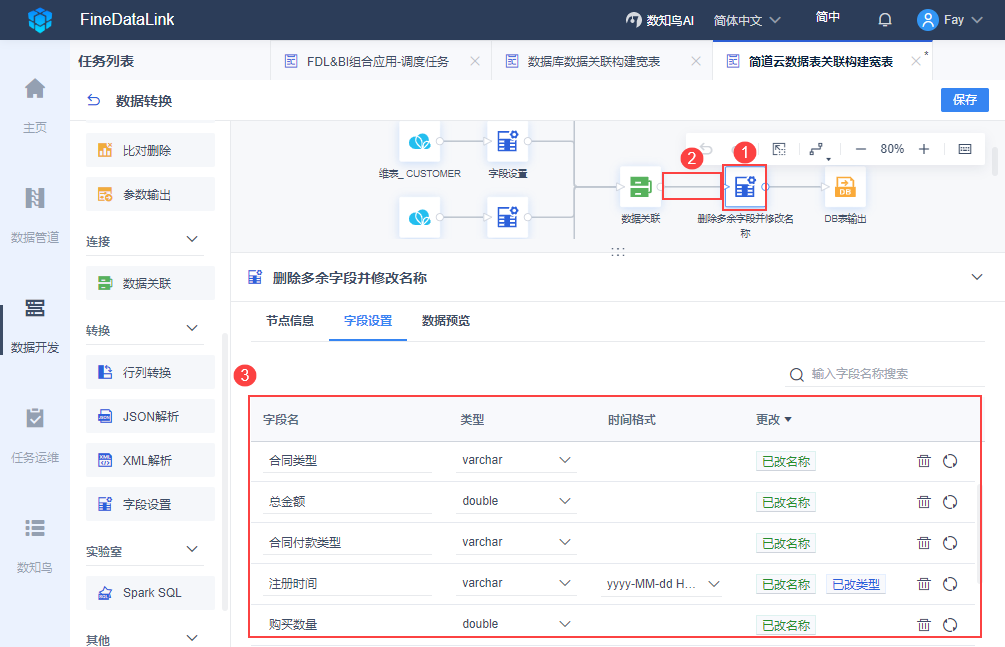The width and height of the screenshot is (1005, 647).
Task: Click the 保存 button
Action: (x=965, y=99)
